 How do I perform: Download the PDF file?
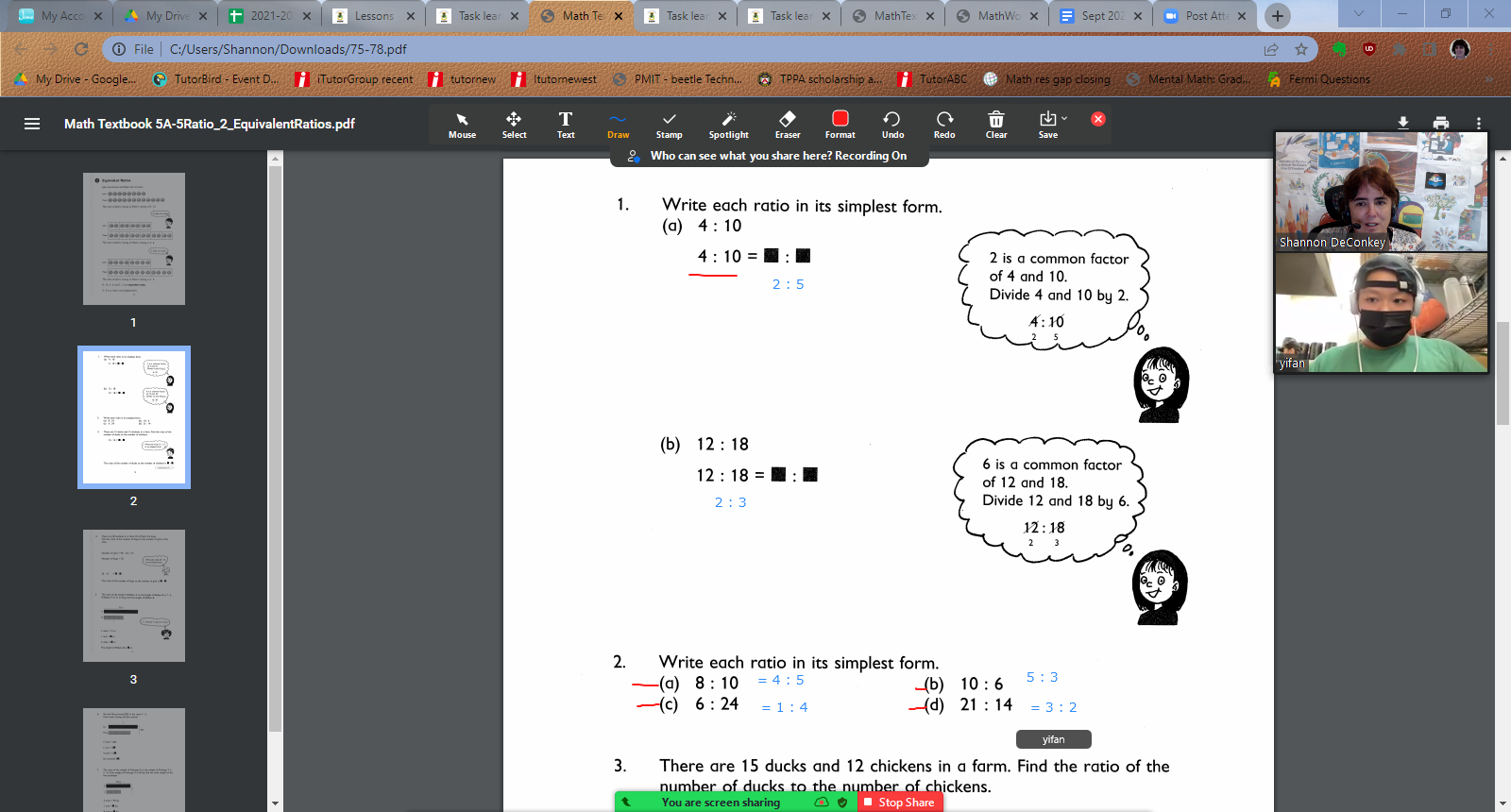(1403, 124)
